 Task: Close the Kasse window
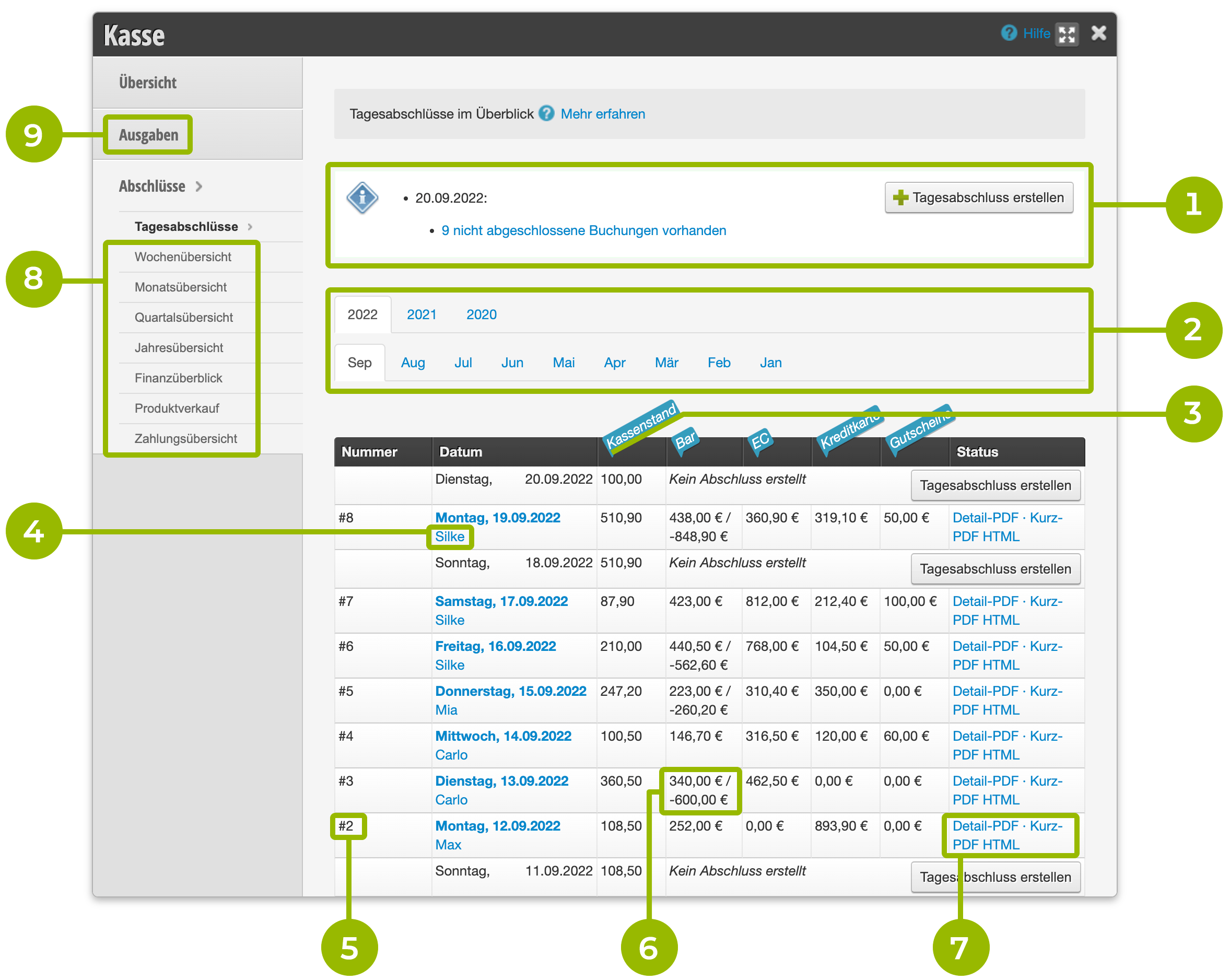[1098, 33]
